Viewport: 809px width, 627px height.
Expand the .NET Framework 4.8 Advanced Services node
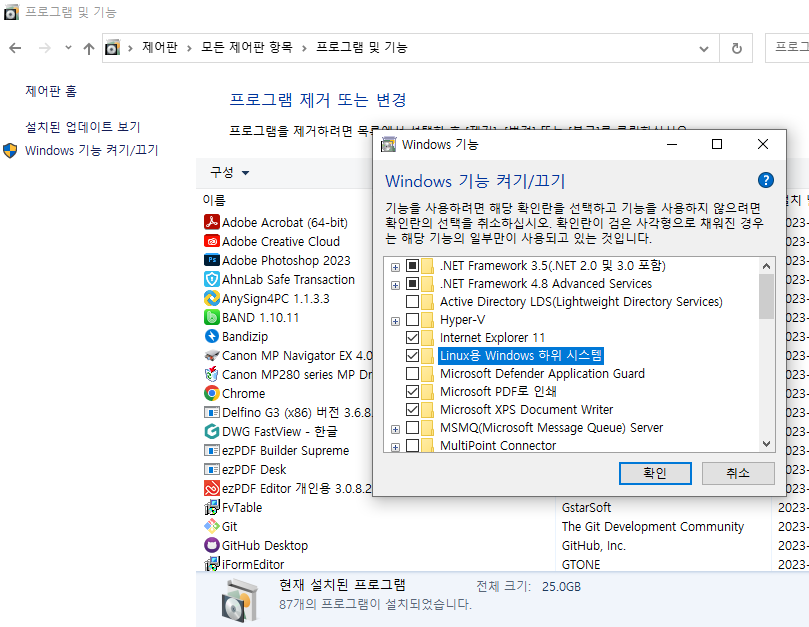pos(395,285)
